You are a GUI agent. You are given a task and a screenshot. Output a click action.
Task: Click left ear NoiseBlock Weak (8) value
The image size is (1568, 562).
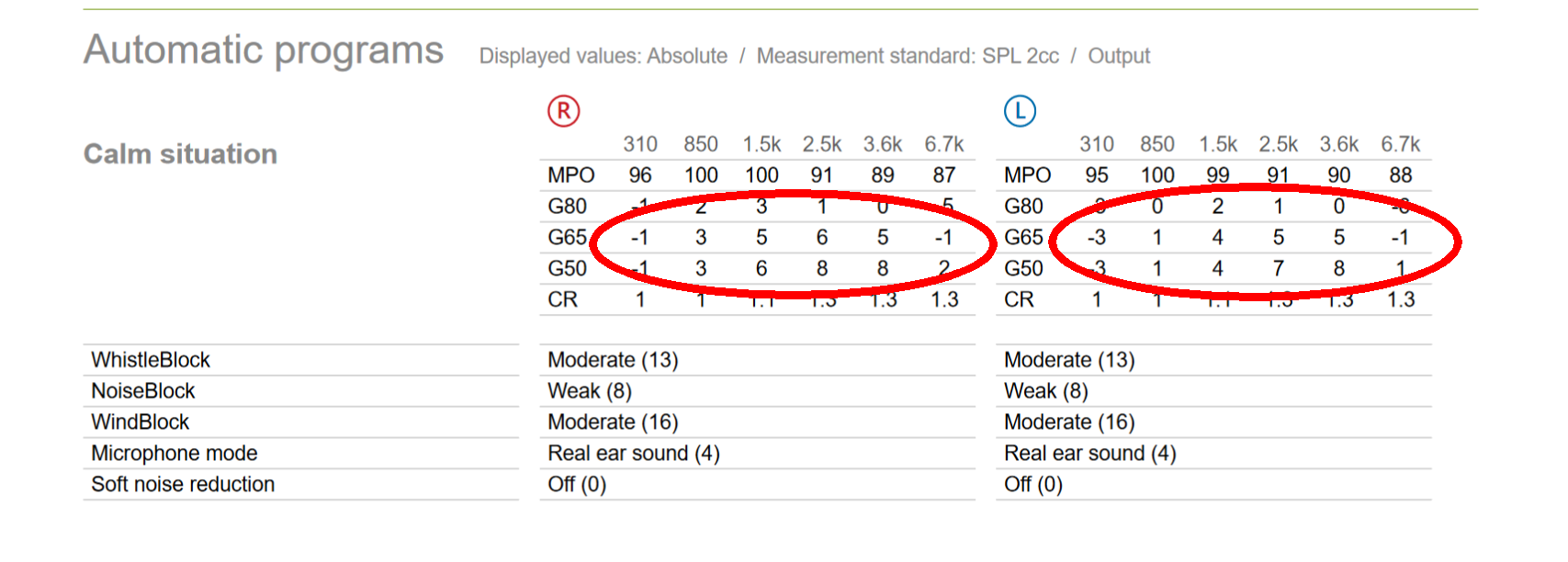pos(1046,391)
